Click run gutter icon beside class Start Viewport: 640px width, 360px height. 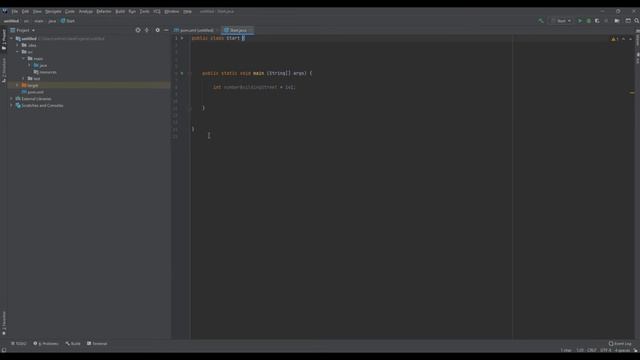point(182,38)
